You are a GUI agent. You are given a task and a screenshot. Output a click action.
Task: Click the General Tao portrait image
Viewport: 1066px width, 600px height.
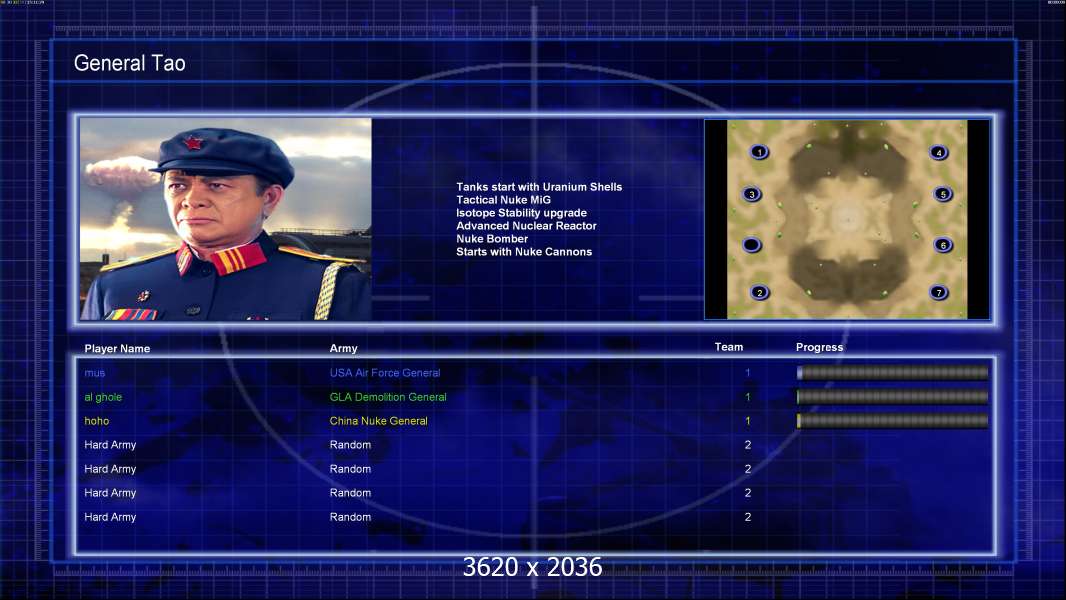coord(226,219)
